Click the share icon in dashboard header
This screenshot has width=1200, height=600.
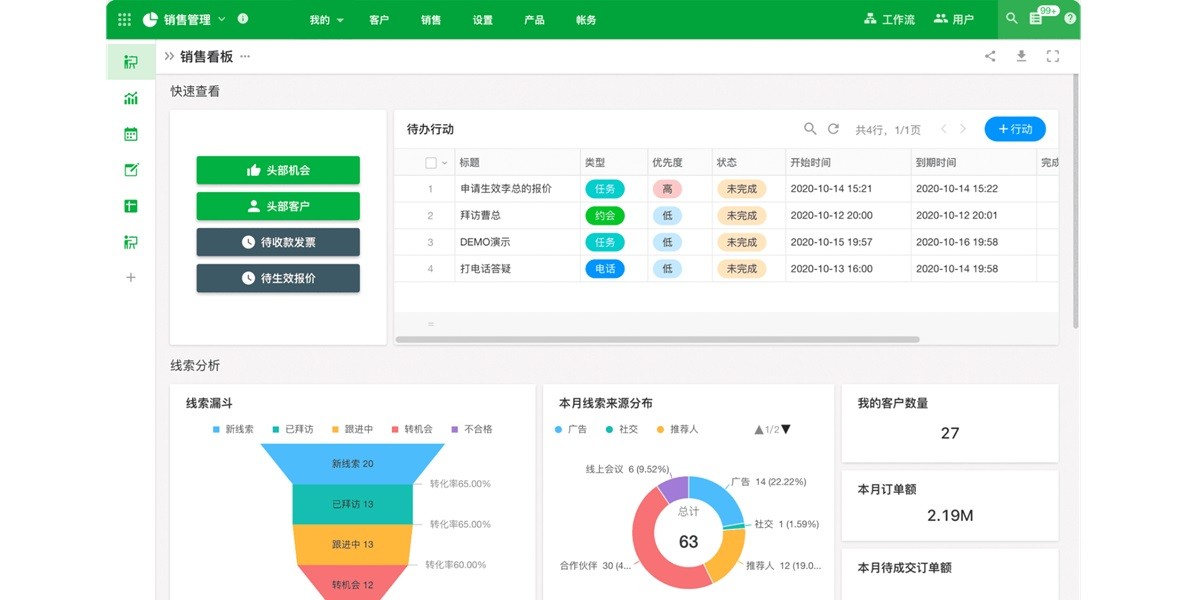tap(990, 56)
